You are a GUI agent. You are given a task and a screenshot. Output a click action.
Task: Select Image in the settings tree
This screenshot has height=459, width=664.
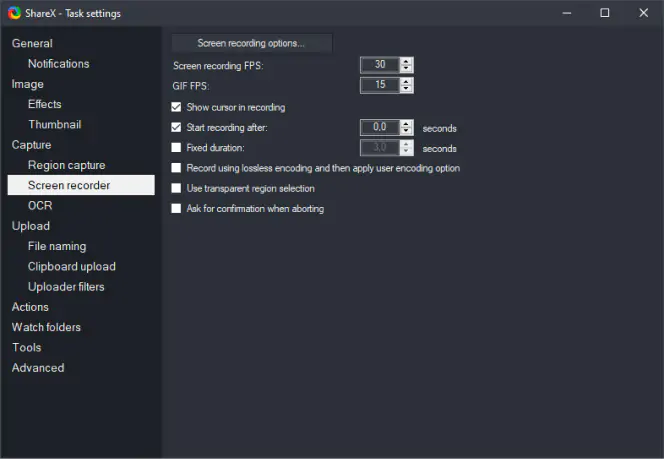[28, 84]
